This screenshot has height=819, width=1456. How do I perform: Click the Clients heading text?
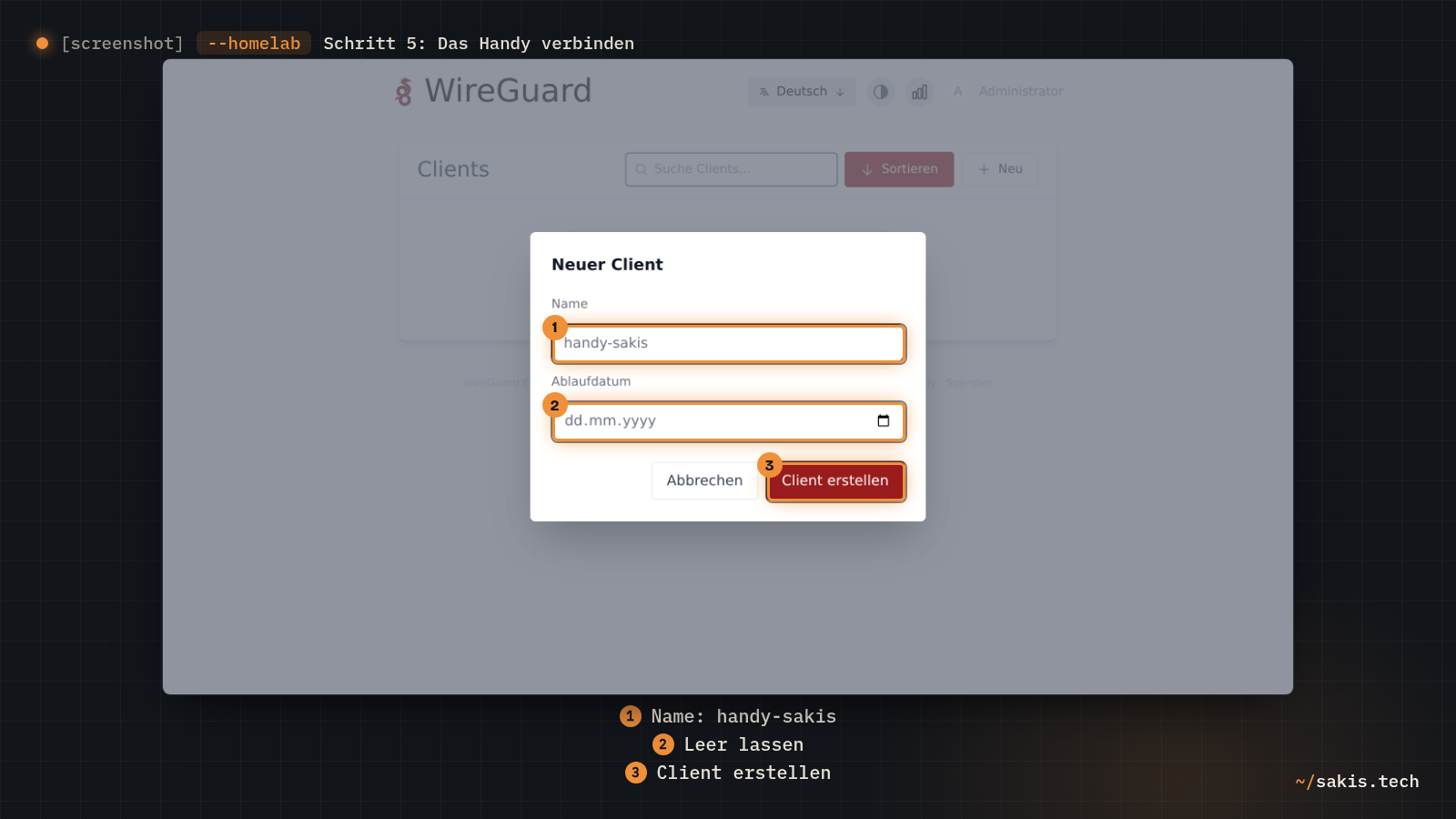coord(453,169)
